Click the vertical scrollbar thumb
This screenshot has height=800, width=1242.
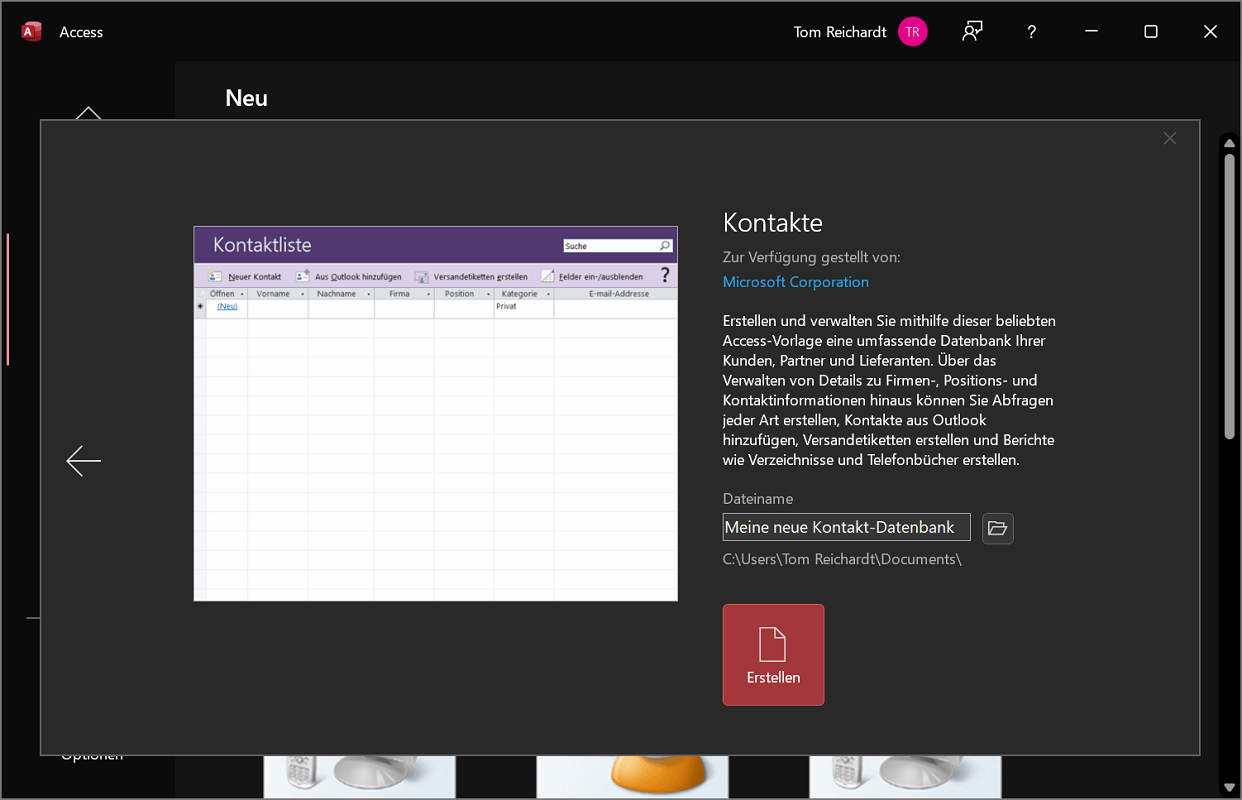click(1230, 296)
